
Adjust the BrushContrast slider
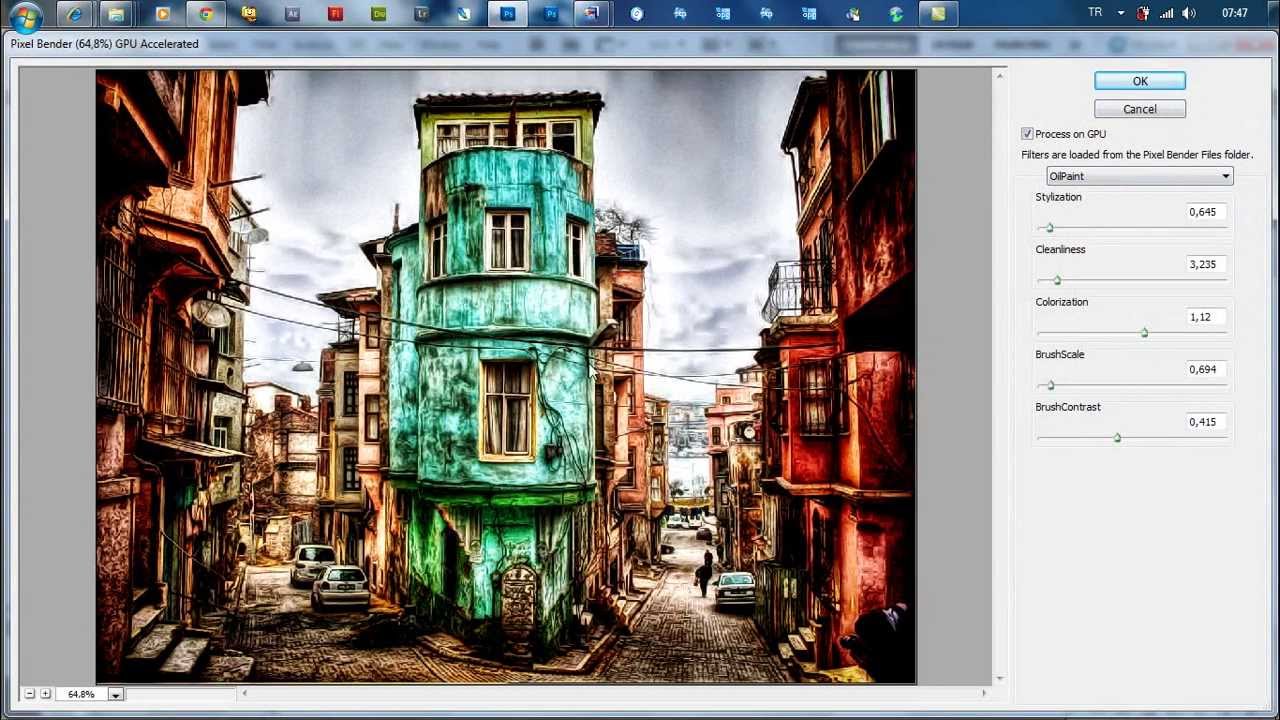(1117, 437)
